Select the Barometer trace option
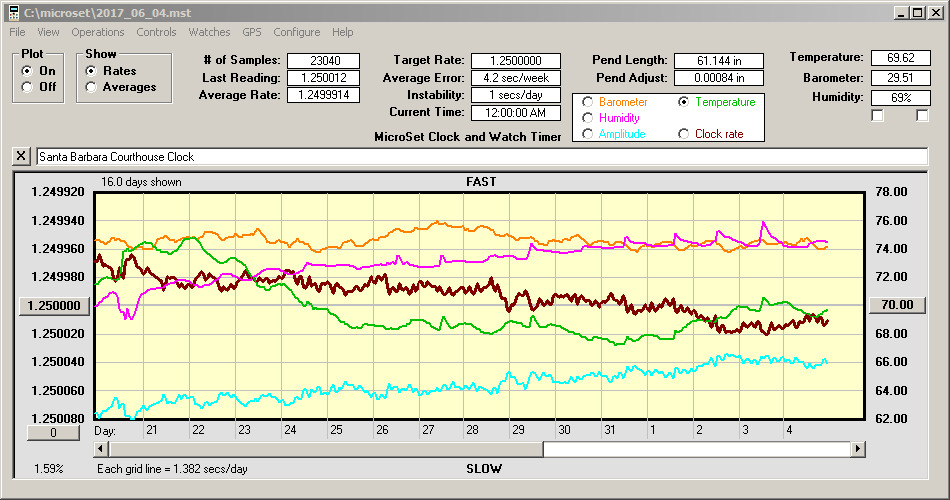Image resolution: width=950 pixels, height=500 pixels. (x=587, y=102)
